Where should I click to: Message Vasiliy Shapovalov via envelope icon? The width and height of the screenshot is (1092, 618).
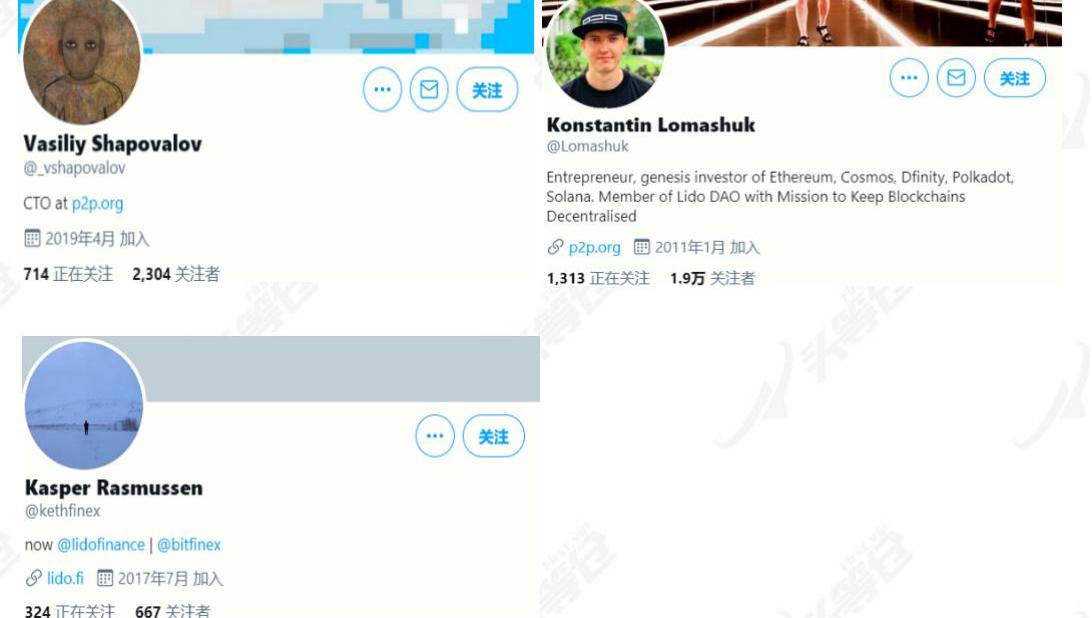coord(429,89)
